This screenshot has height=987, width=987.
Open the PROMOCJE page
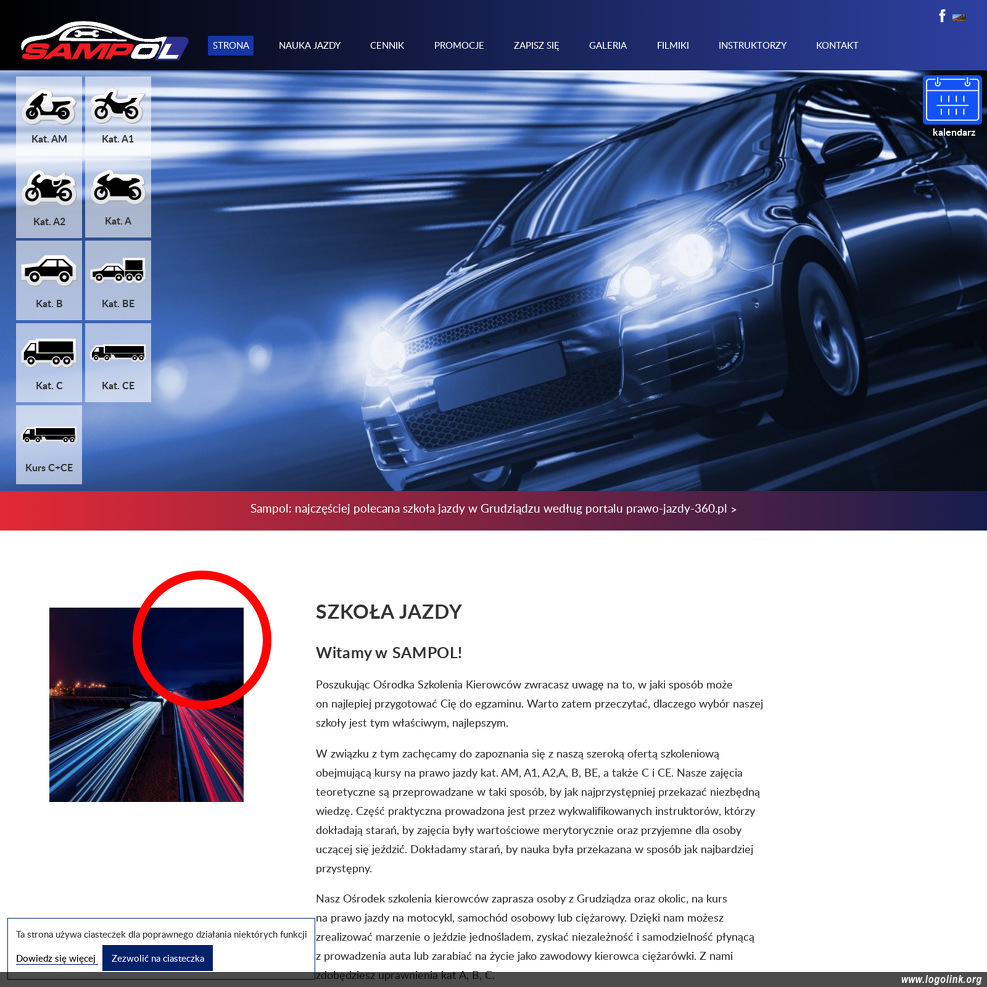(459, 45)
